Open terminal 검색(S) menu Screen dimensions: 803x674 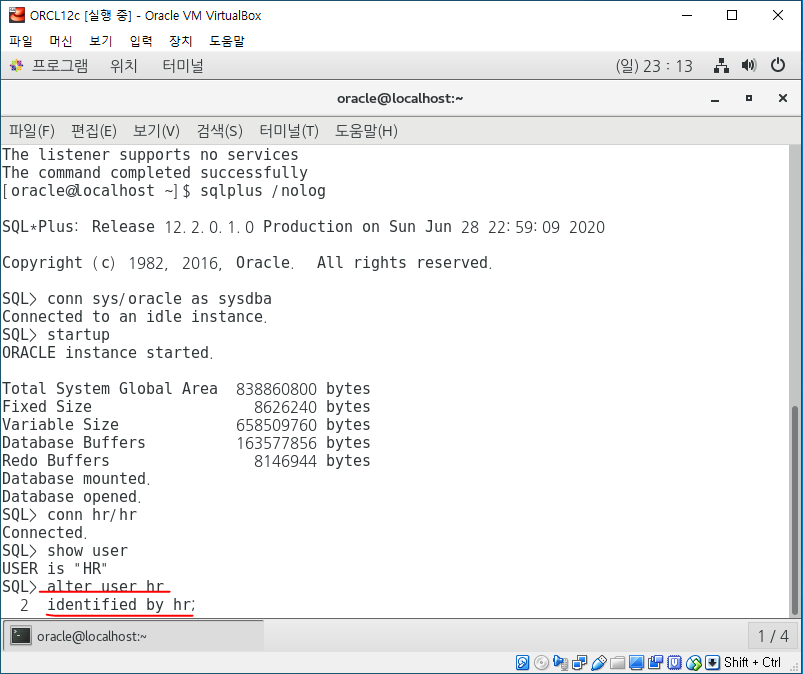click(x=220, y=131)
